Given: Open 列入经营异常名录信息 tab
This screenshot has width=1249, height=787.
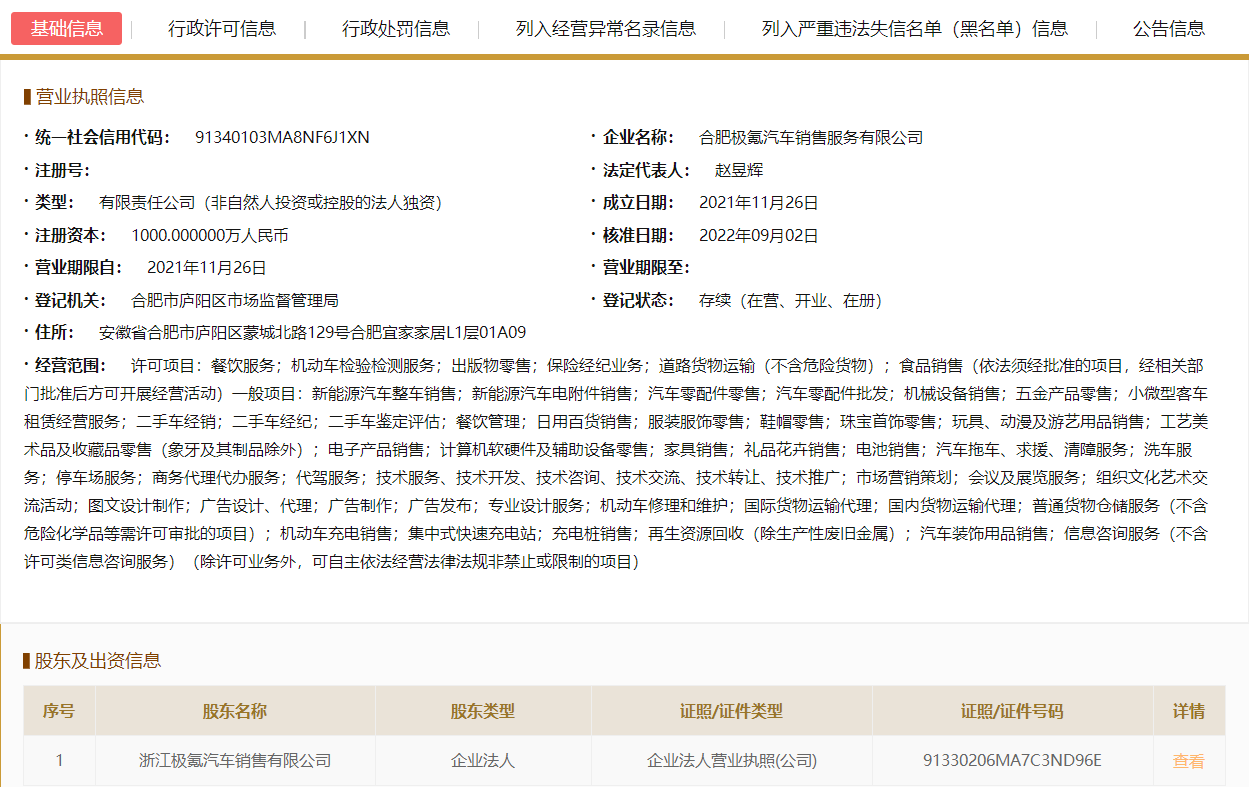Looking at the screenshot, I should (x=606, y=29).
